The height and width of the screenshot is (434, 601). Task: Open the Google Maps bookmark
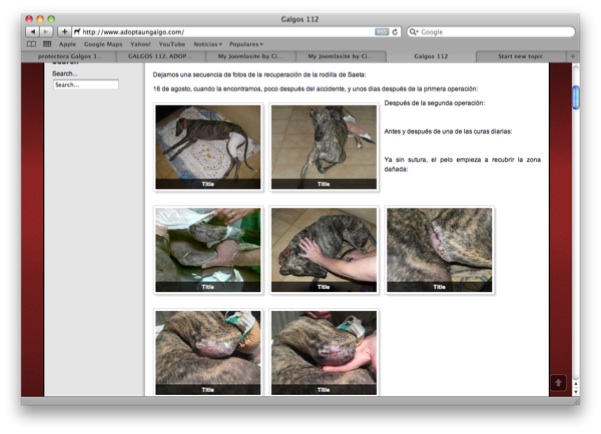(x=103, y=44)
